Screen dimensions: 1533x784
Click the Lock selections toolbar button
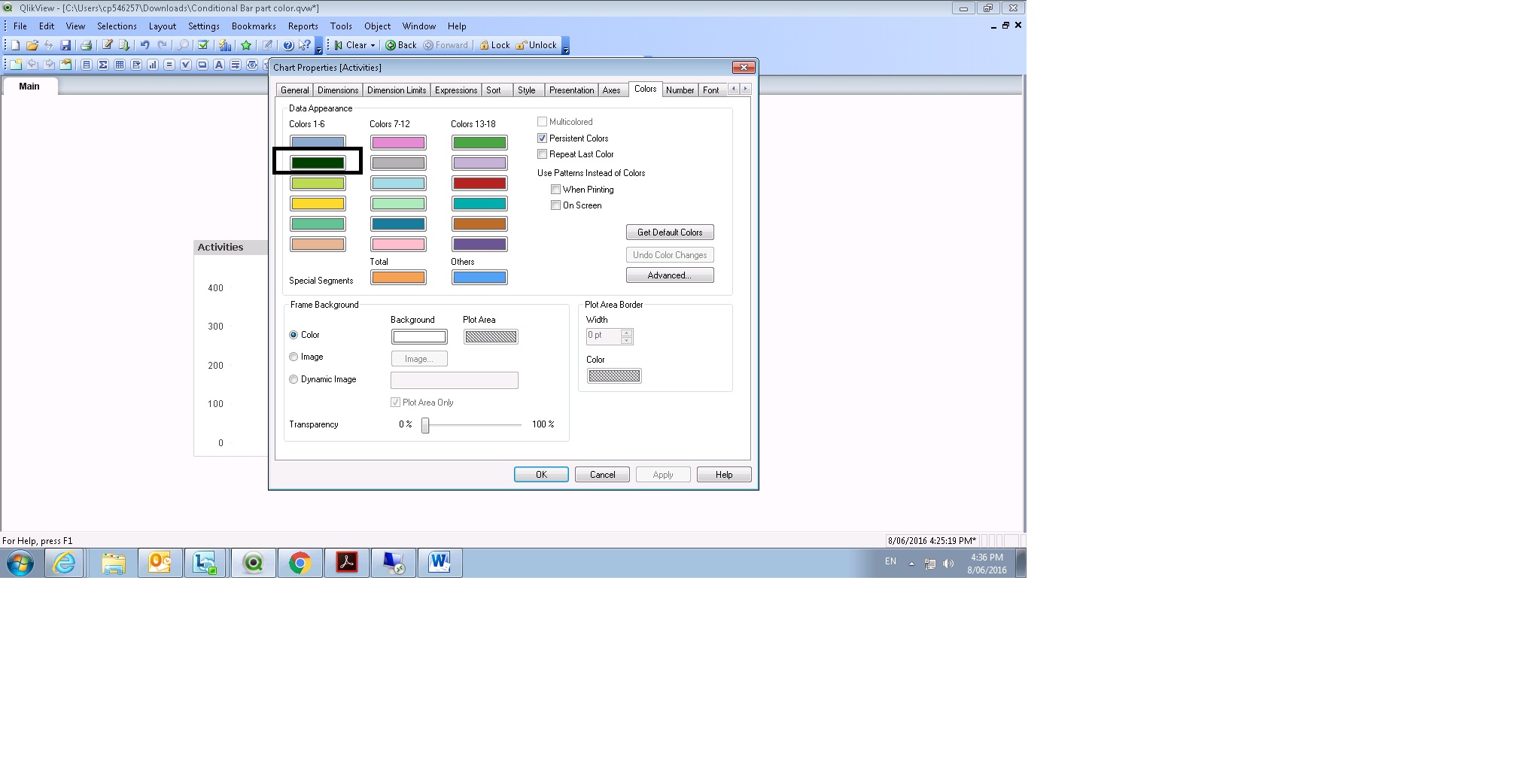(494, 45)
